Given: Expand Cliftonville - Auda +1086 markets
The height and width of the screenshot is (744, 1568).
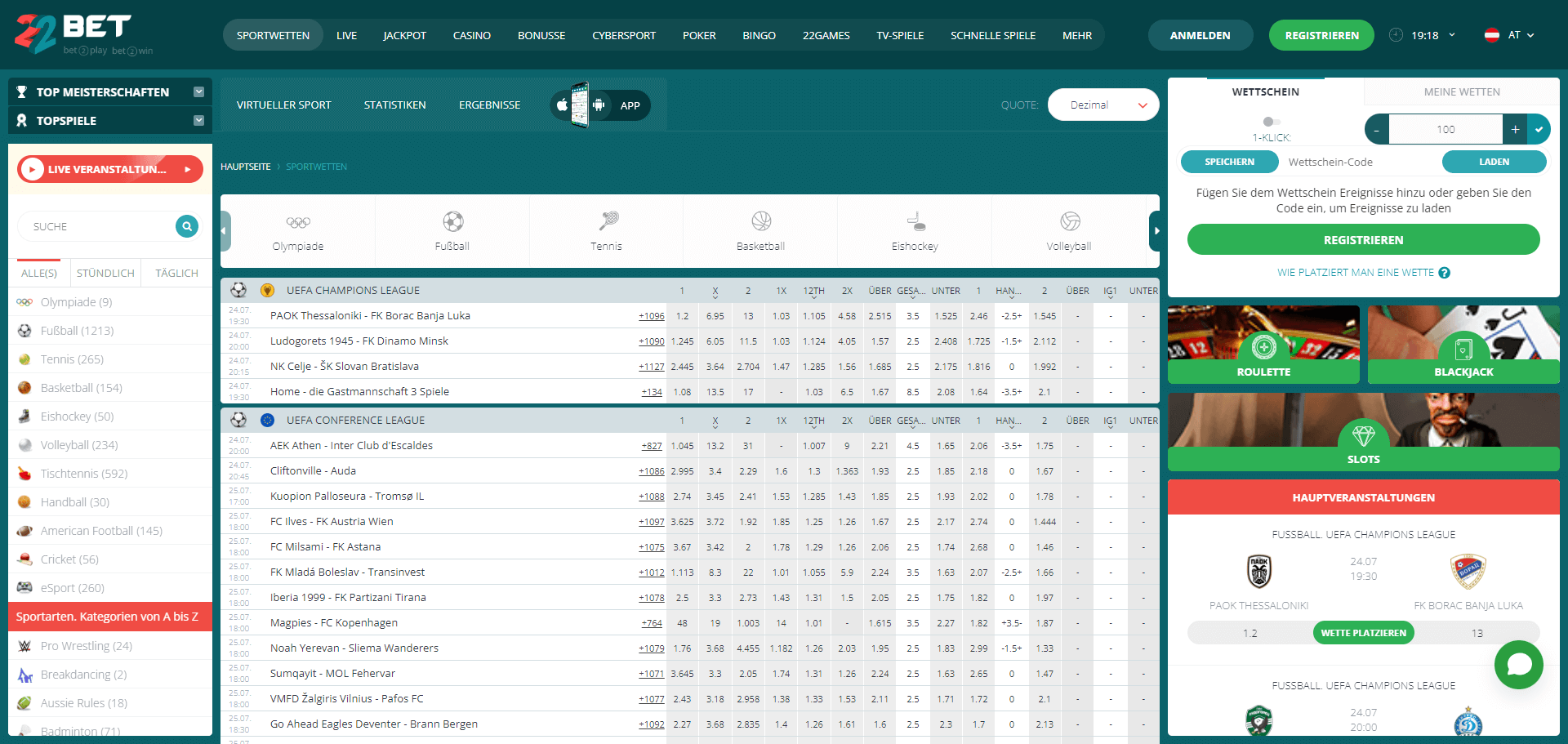Looking at the screenshot, I should [x=652, y=471].
